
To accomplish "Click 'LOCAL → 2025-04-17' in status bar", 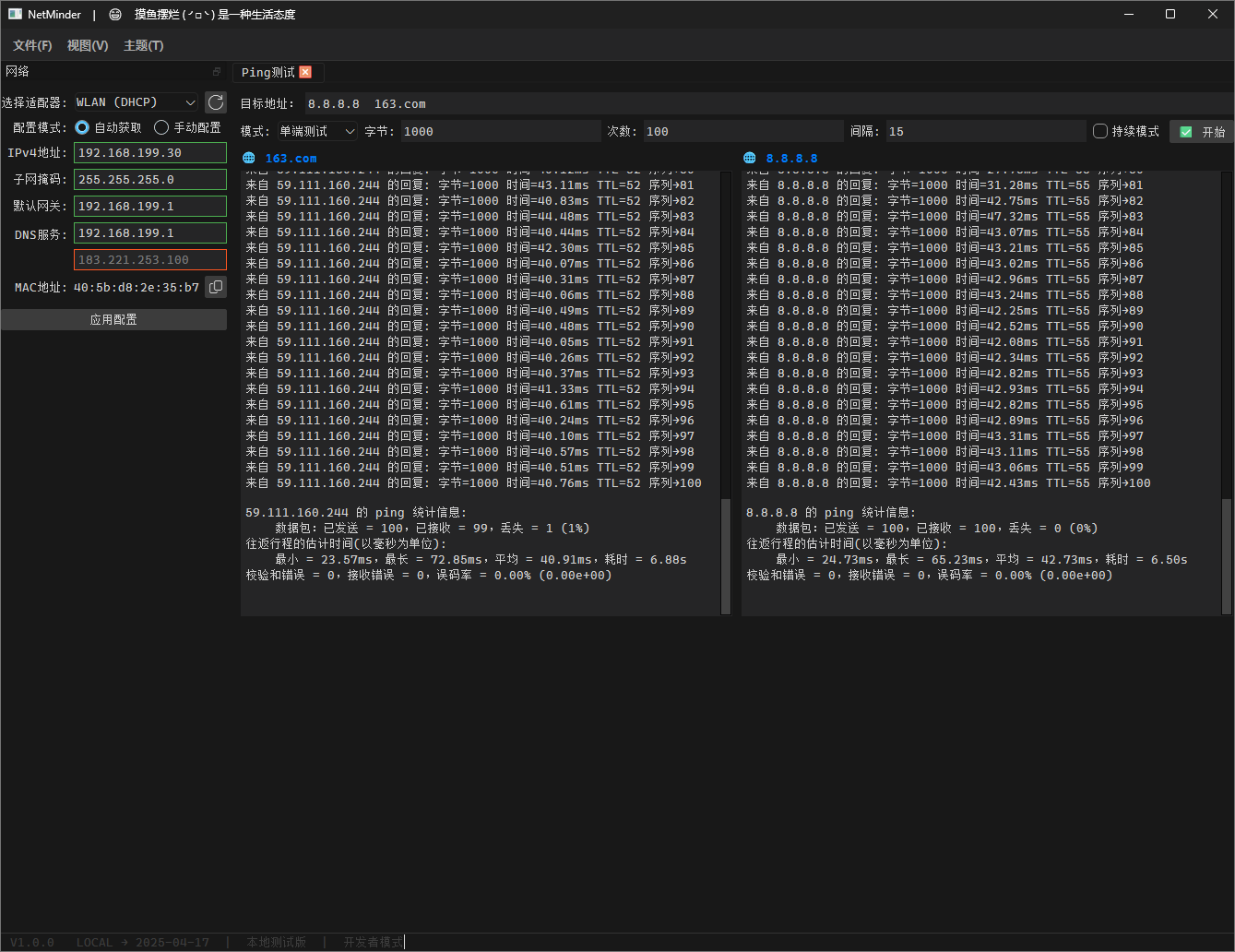I will (143, 942).
